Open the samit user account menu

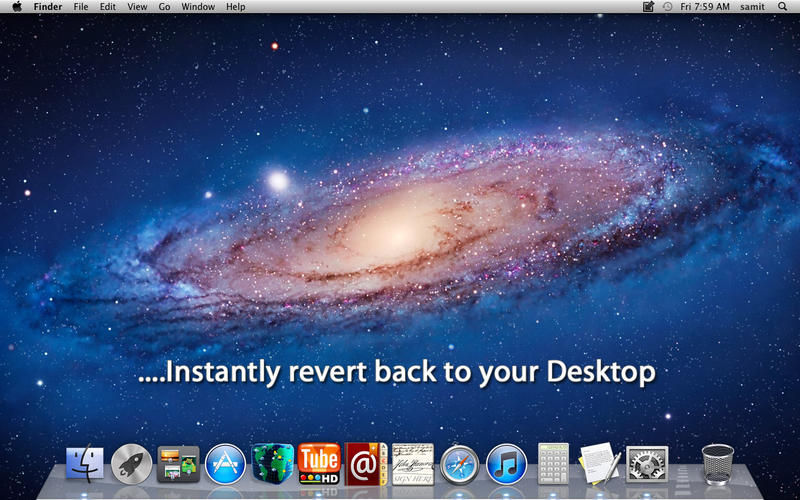point(753,7)
